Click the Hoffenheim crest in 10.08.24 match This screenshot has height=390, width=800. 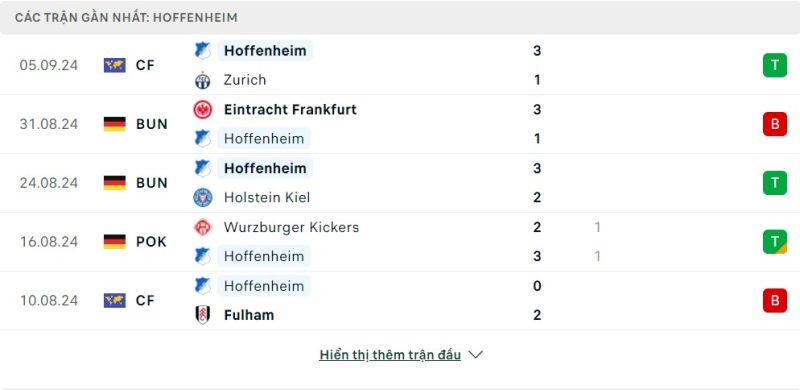click(x=203, y=286)
